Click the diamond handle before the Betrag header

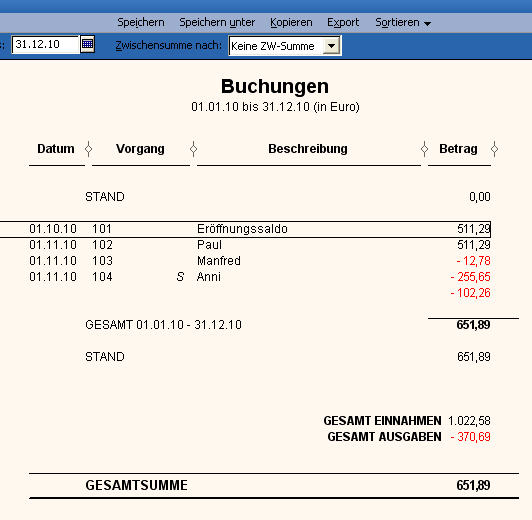coord(424,149)
